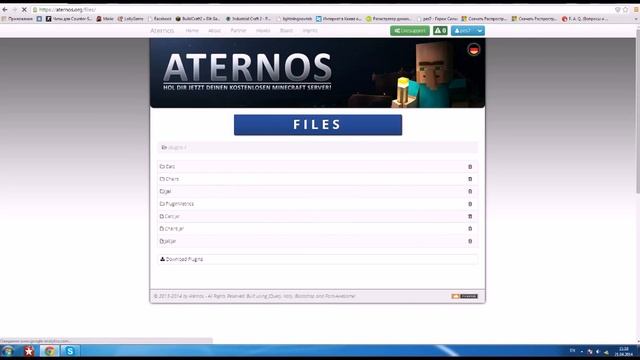Bookmark this page with the star icon
640x360 pixels.
tap(625, 9)
